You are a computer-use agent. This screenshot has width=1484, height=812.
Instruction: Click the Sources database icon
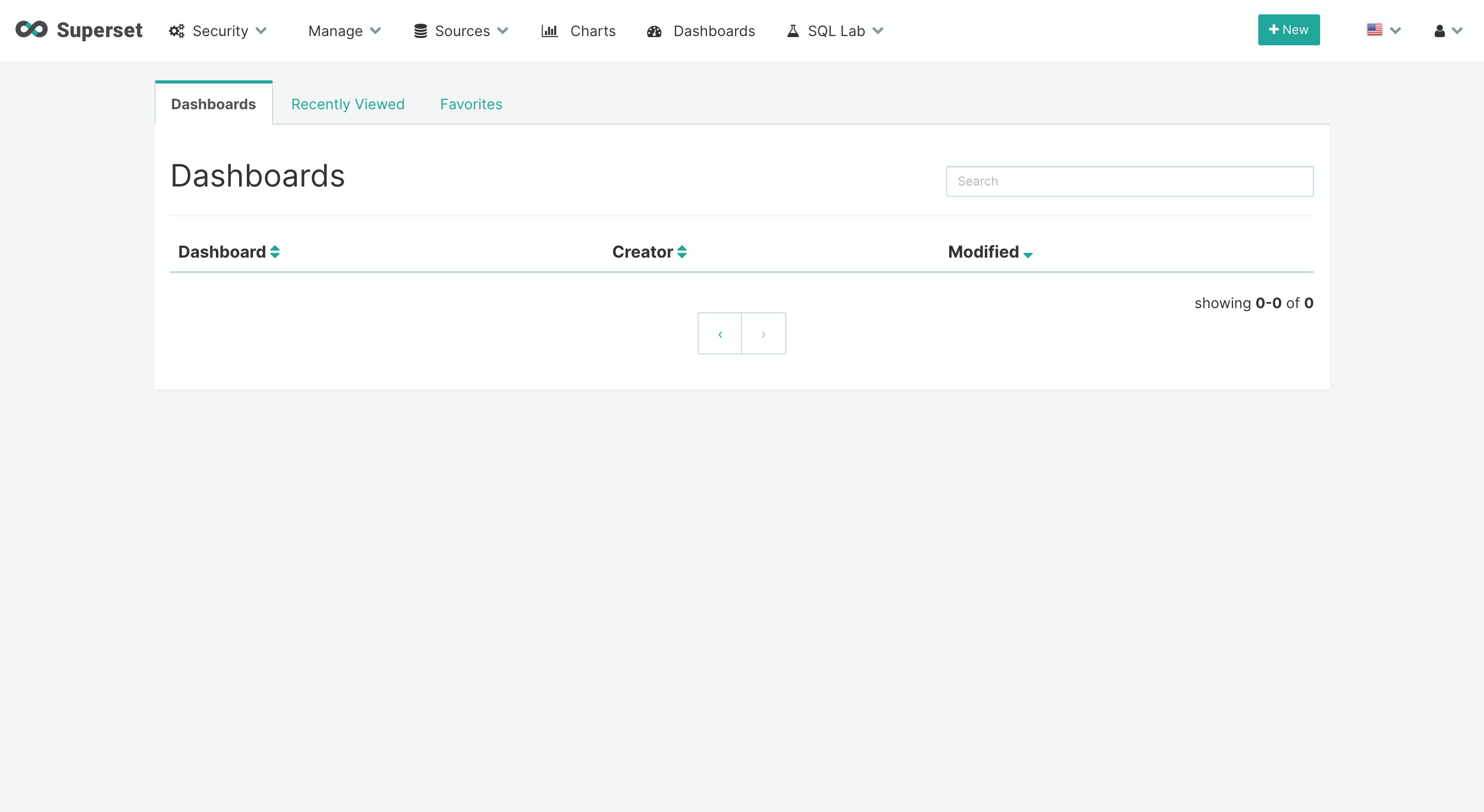[x=420, y=30]
